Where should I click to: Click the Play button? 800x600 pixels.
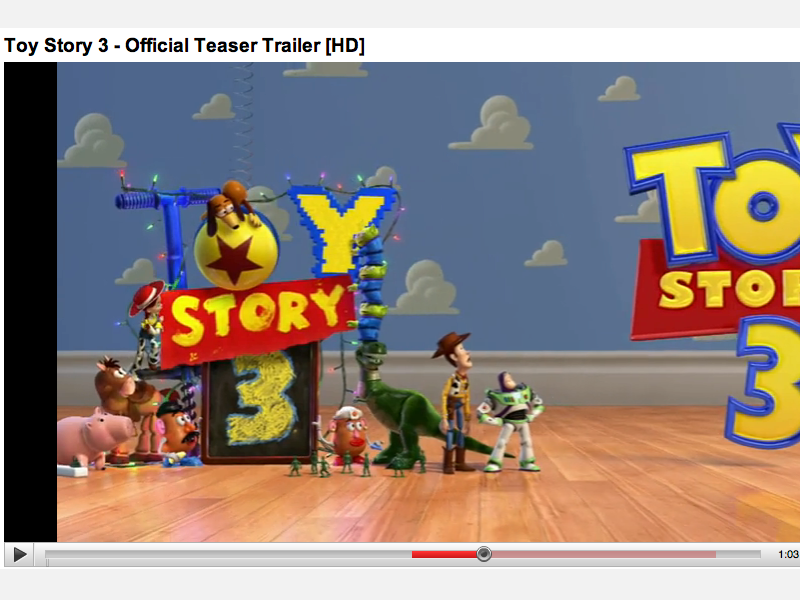[19, 555]
